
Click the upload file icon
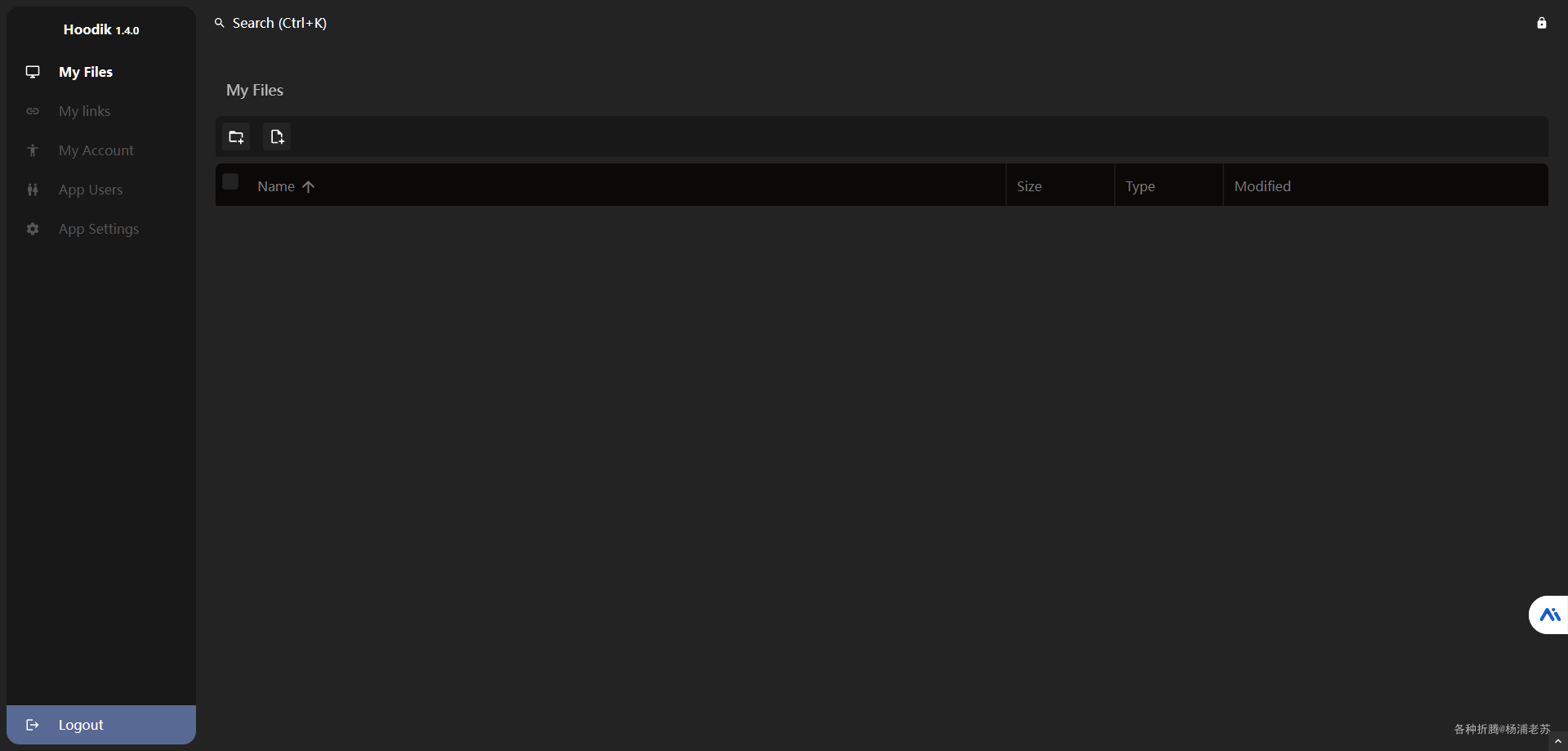click(x=277, y=136)
